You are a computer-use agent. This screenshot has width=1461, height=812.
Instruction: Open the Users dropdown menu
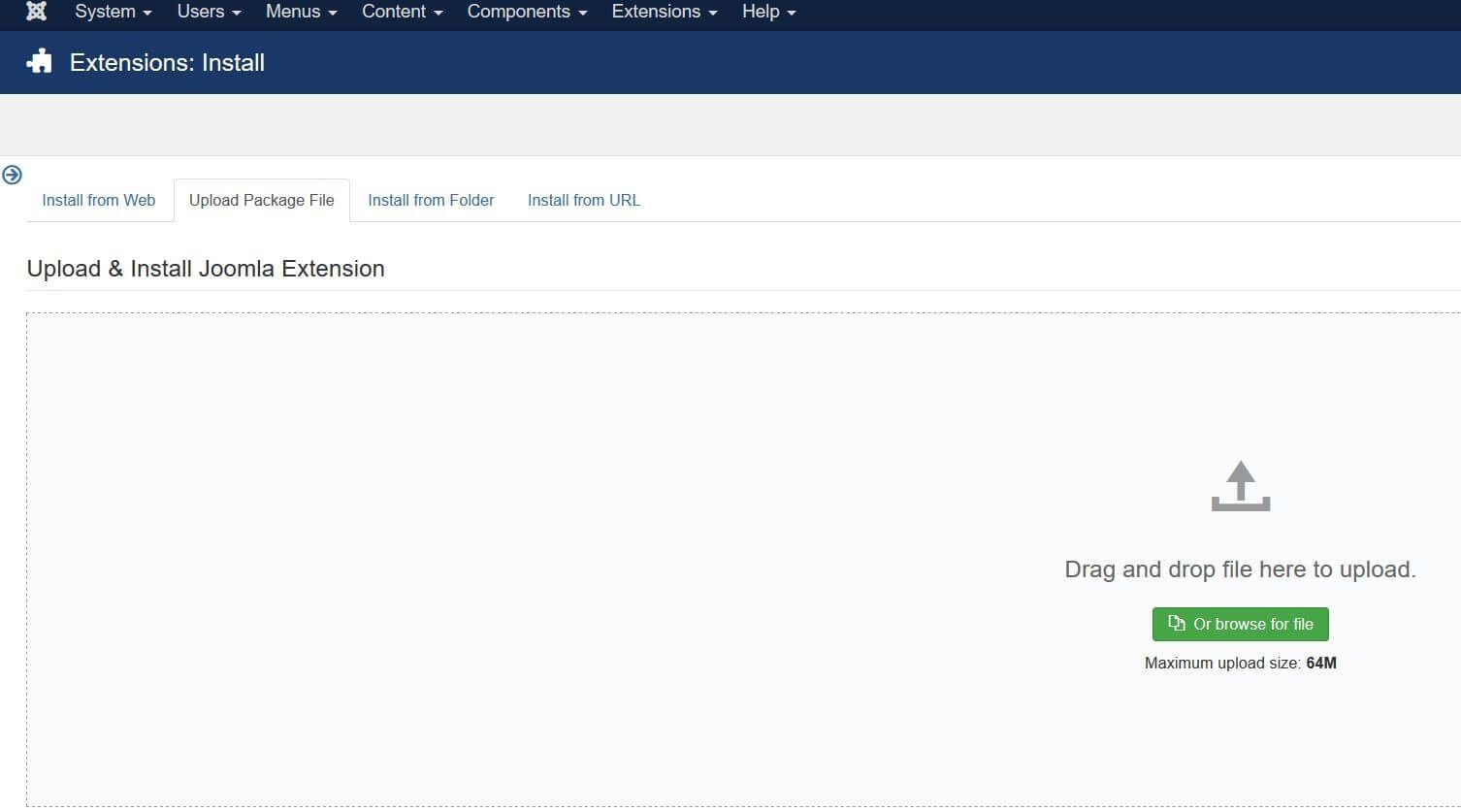(x=209, y=12)
